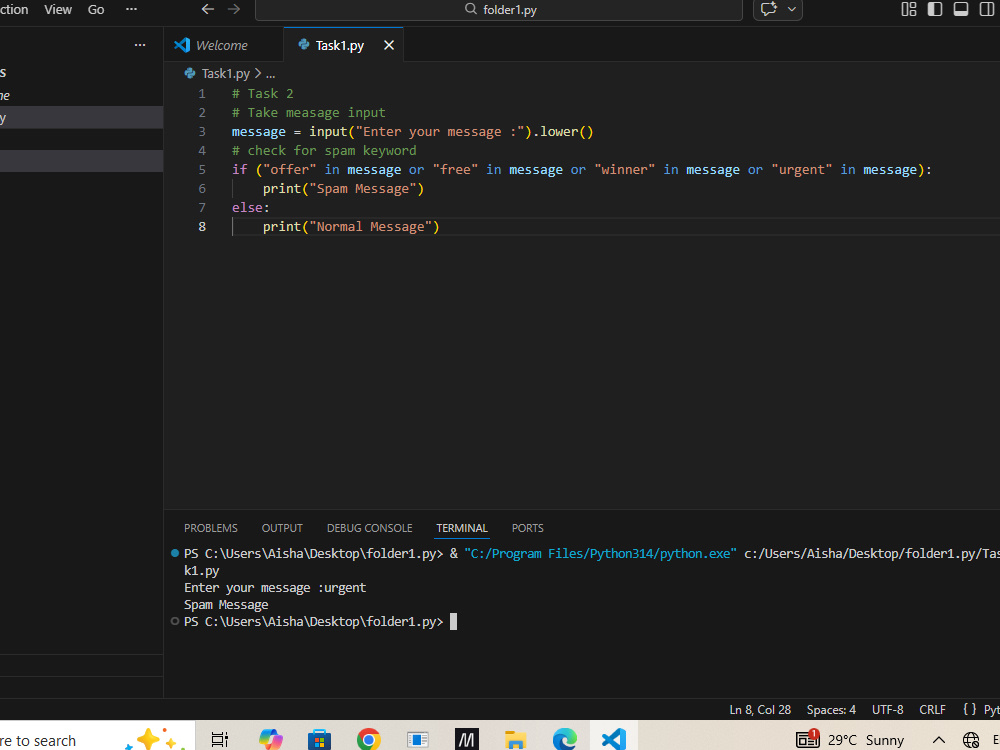Expand the breadcrumb ellipsis after Task1.py

coord(270,74)
